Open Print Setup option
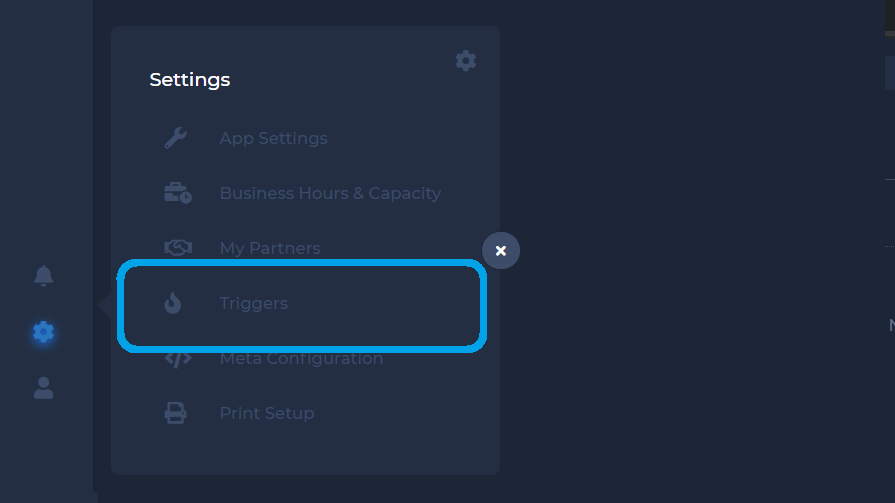895x503 pixels. 267,413
